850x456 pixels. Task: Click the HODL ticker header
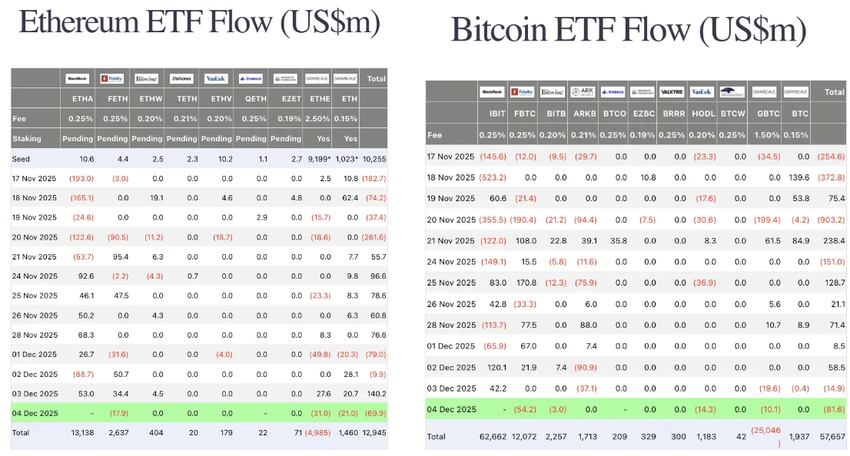click(703, 115)
